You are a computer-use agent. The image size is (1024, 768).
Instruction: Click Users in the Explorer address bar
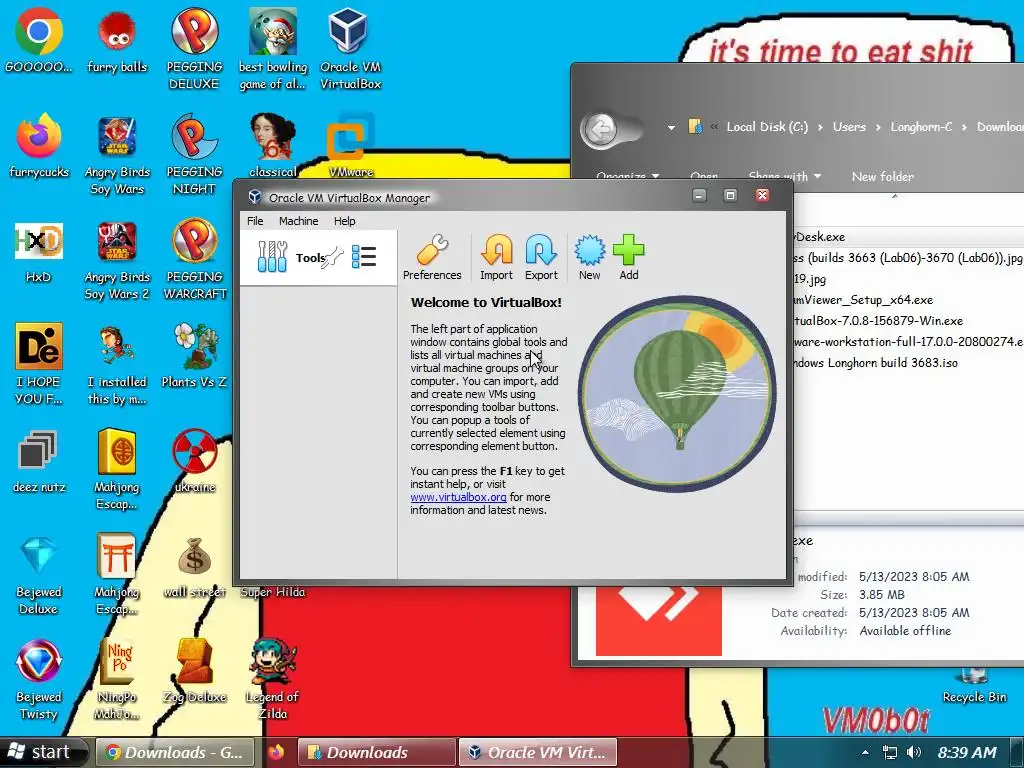point(849,127)
